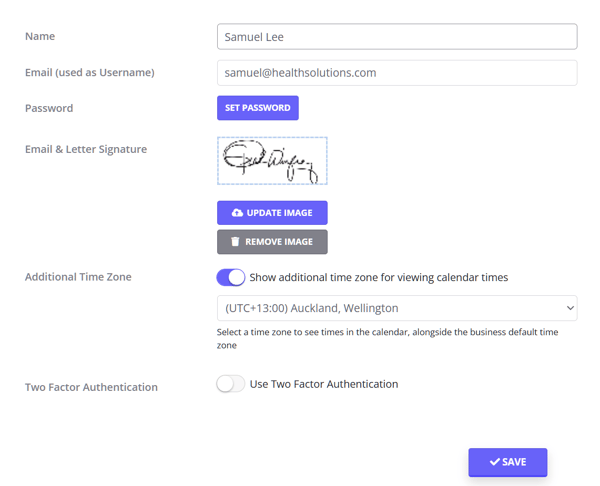Click the Update Image button text

pyautogui.click(x=279, y=213)
